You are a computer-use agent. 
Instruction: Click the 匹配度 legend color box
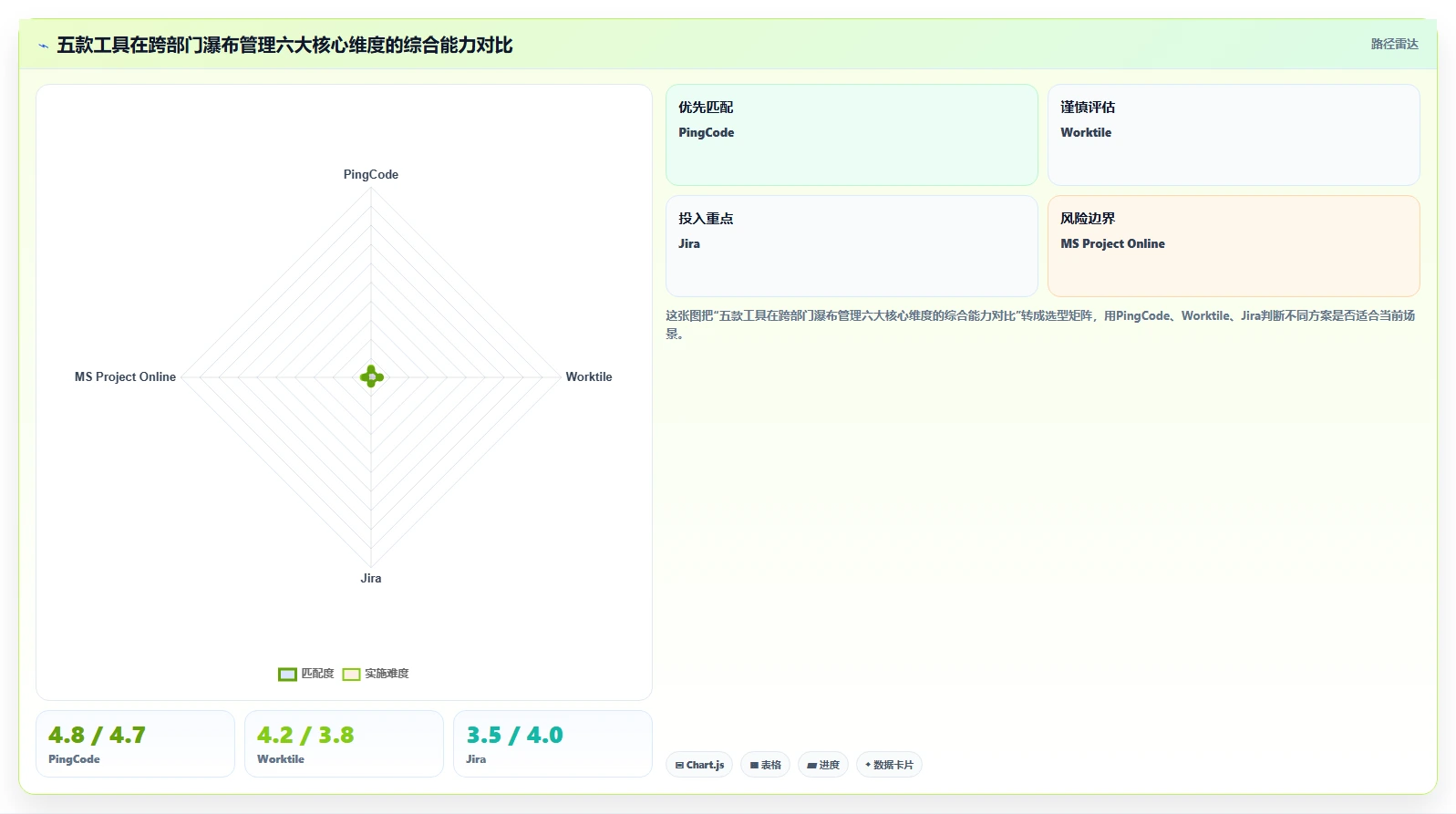click(x=287, y=674)
